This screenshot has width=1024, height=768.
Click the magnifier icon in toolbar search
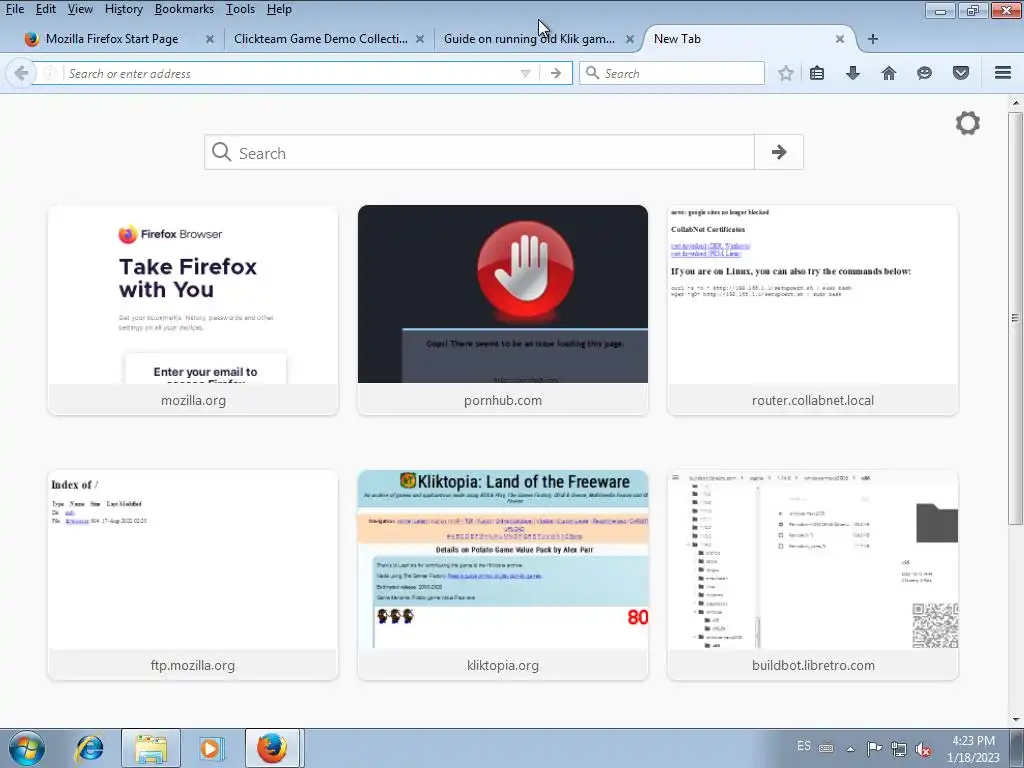[x=592, y=73]
